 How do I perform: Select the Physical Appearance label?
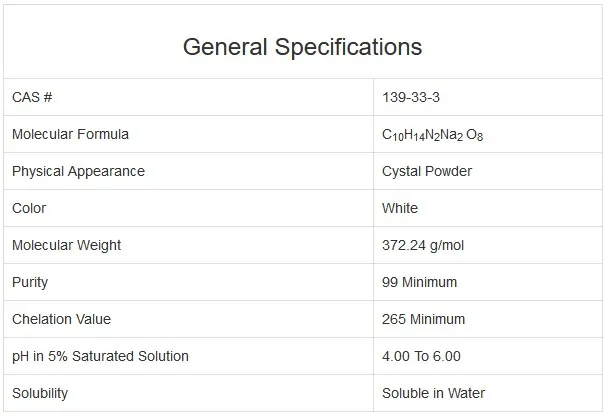pos(78,171)
